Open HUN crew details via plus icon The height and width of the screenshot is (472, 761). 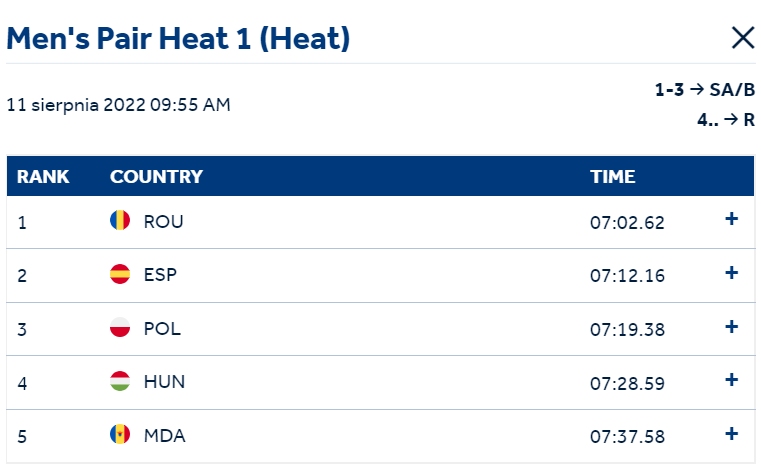731,380
